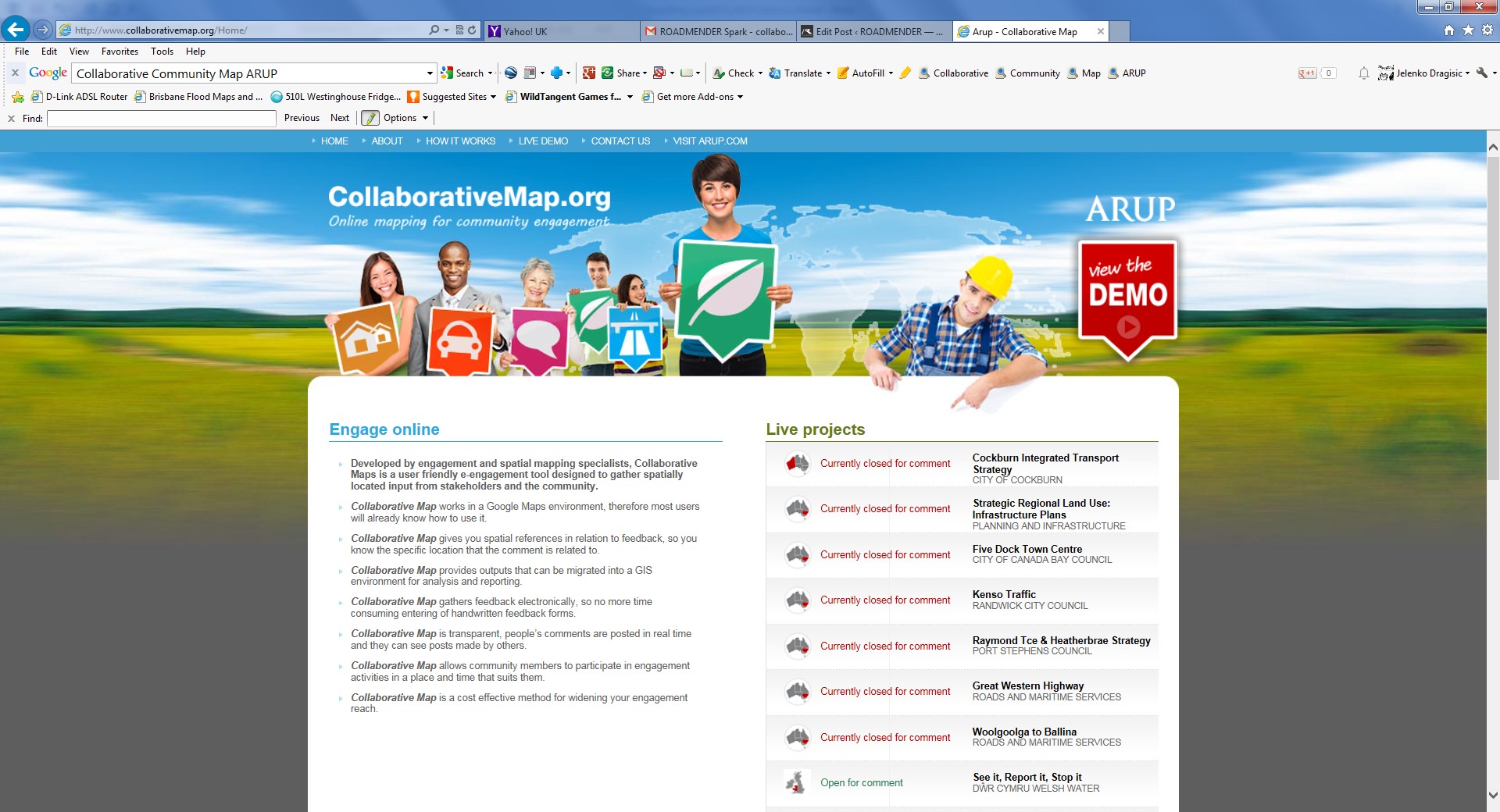This screenshot has width=1500, height=812.
Task: Close the Find bar with the X
Action: pyautogui.click(x=11, y=119)
